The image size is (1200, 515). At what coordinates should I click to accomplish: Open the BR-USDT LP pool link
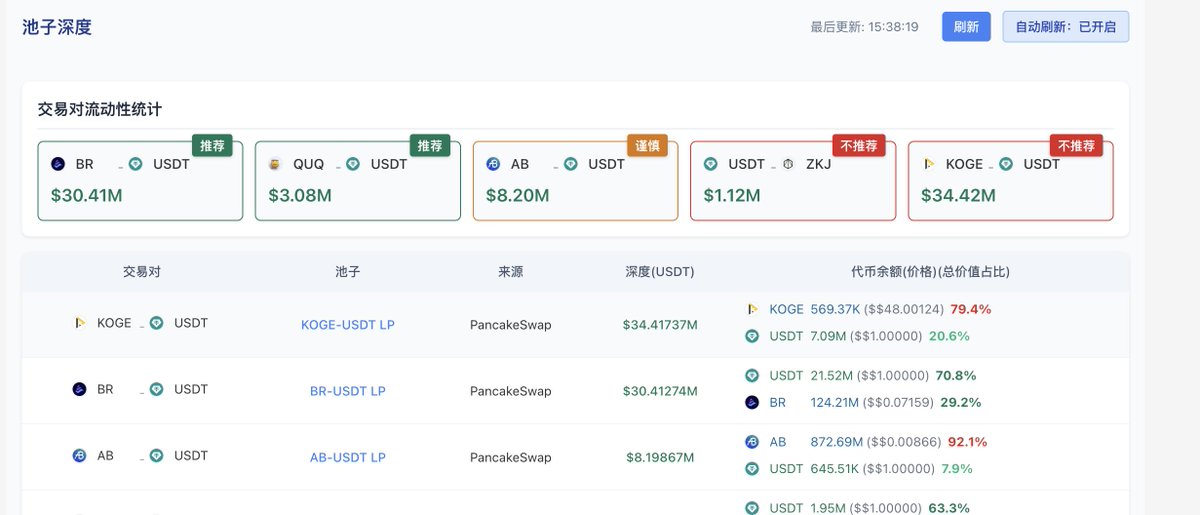(348, 391)
